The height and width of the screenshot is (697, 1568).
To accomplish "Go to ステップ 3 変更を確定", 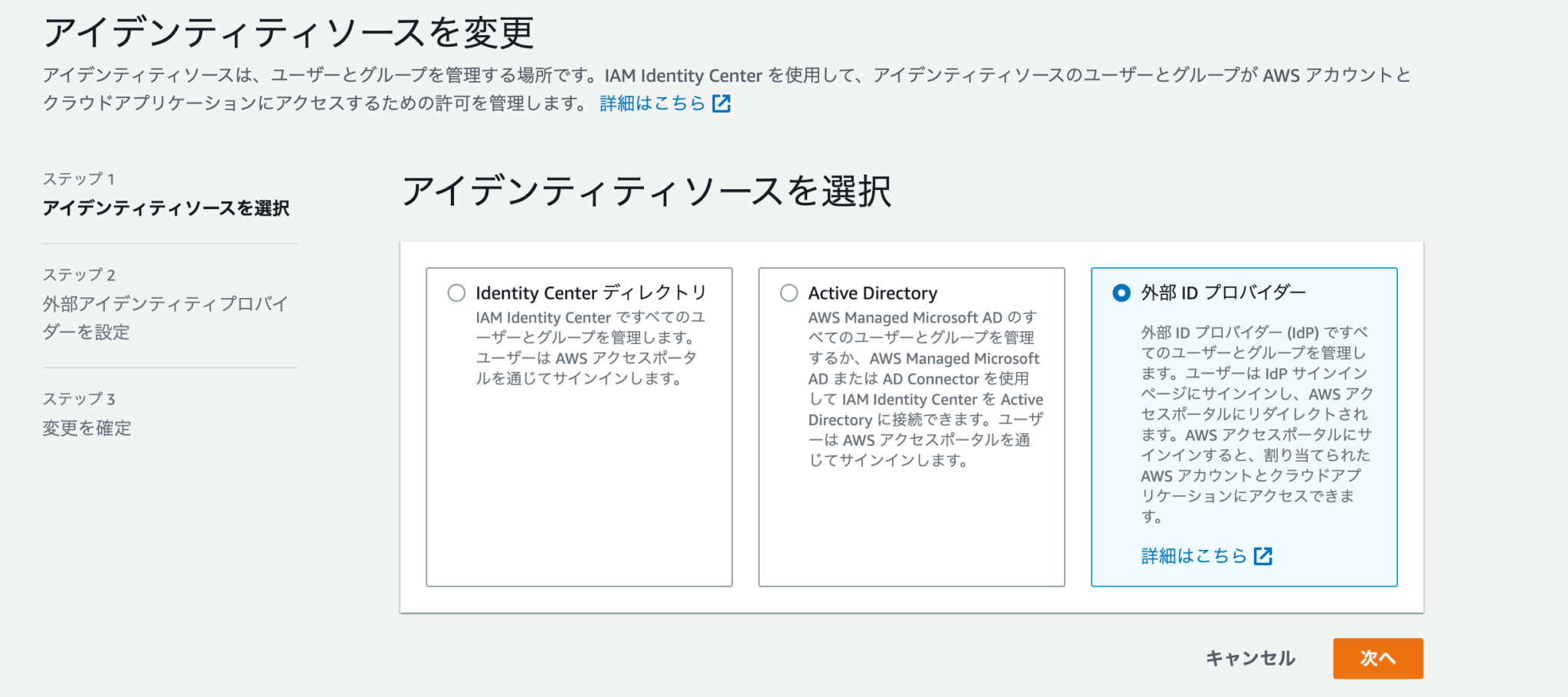I will pos(87,428).
